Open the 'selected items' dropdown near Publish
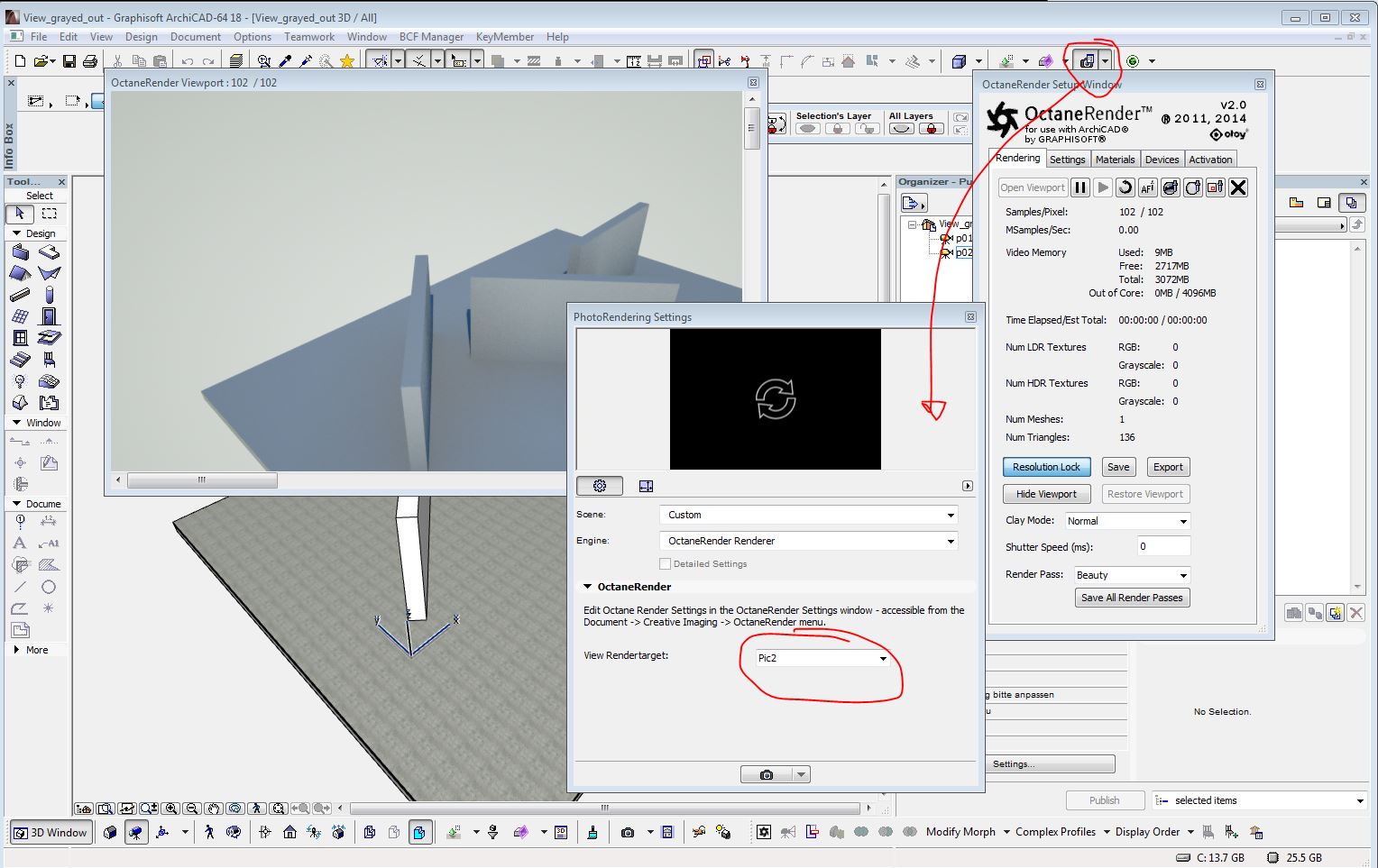1378x868 pixels. [1260, 800]
